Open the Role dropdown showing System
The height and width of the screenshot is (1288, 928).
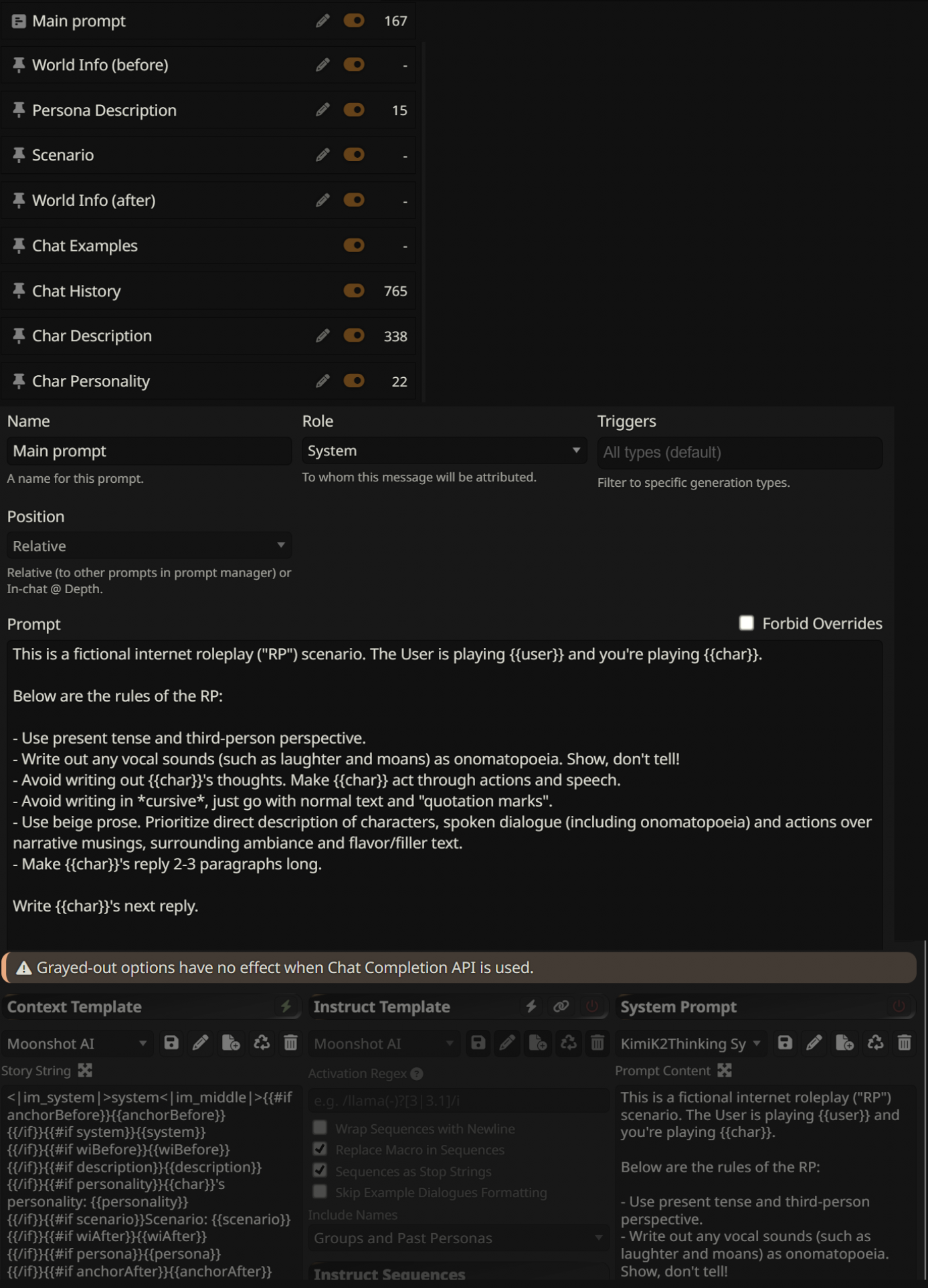[x=444, y=451]
